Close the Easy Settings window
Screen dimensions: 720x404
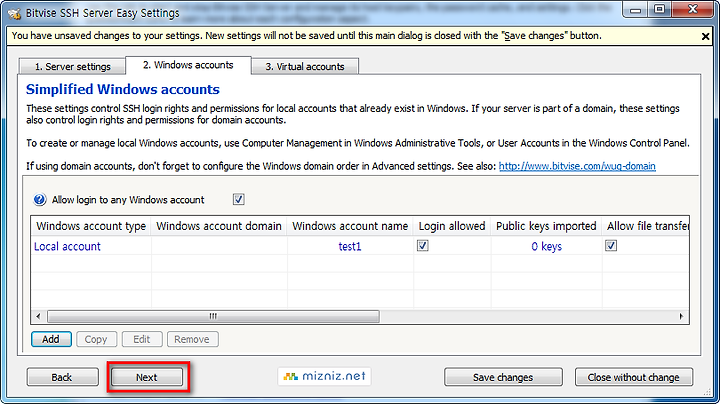click(x=693, y=10)
